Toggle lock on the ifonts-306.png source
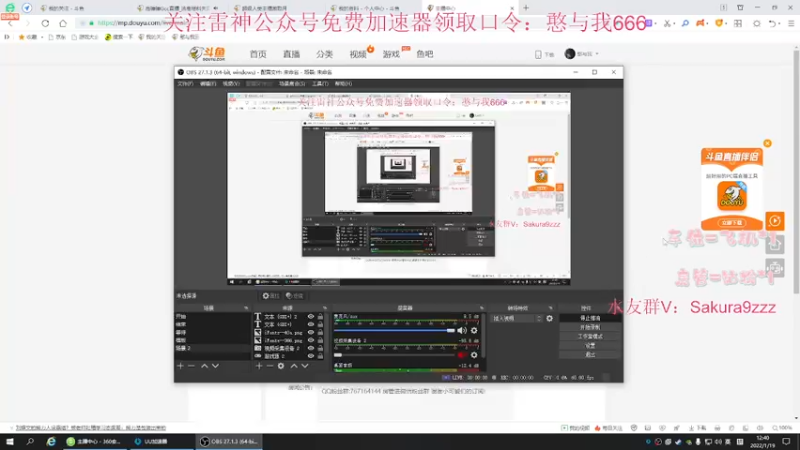Screen dimensions: 800x450 (x=320, y=340)
